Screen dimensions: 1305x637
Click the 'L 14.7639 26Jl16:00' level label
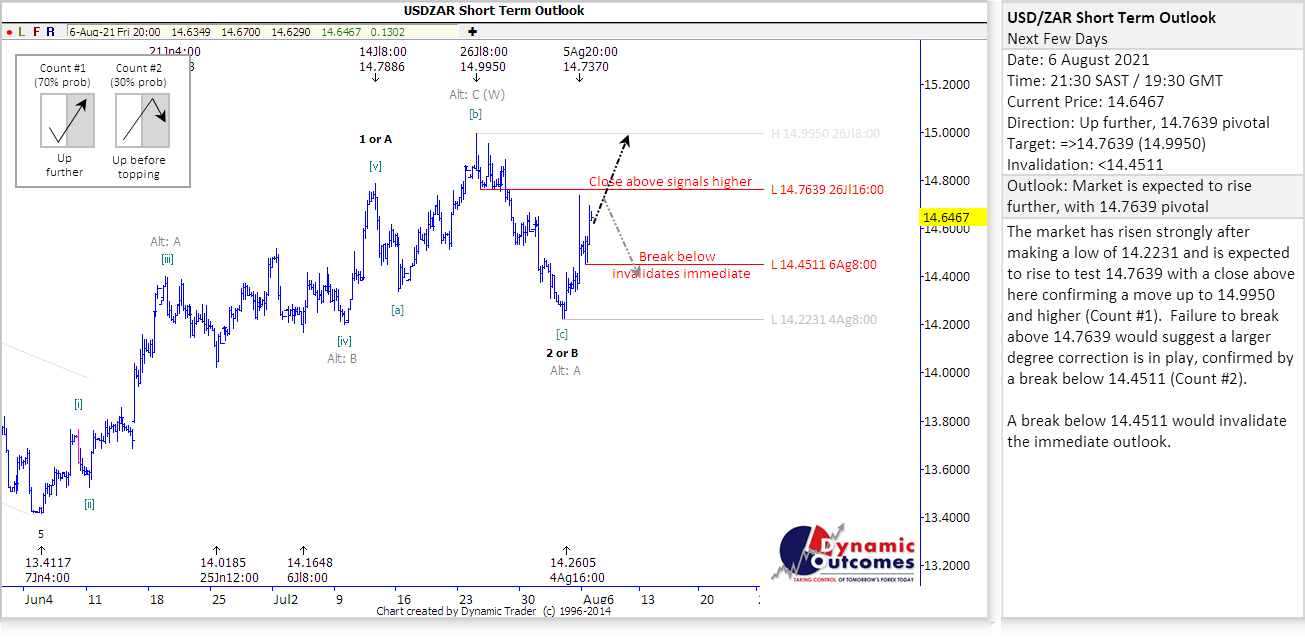[827, 189]
